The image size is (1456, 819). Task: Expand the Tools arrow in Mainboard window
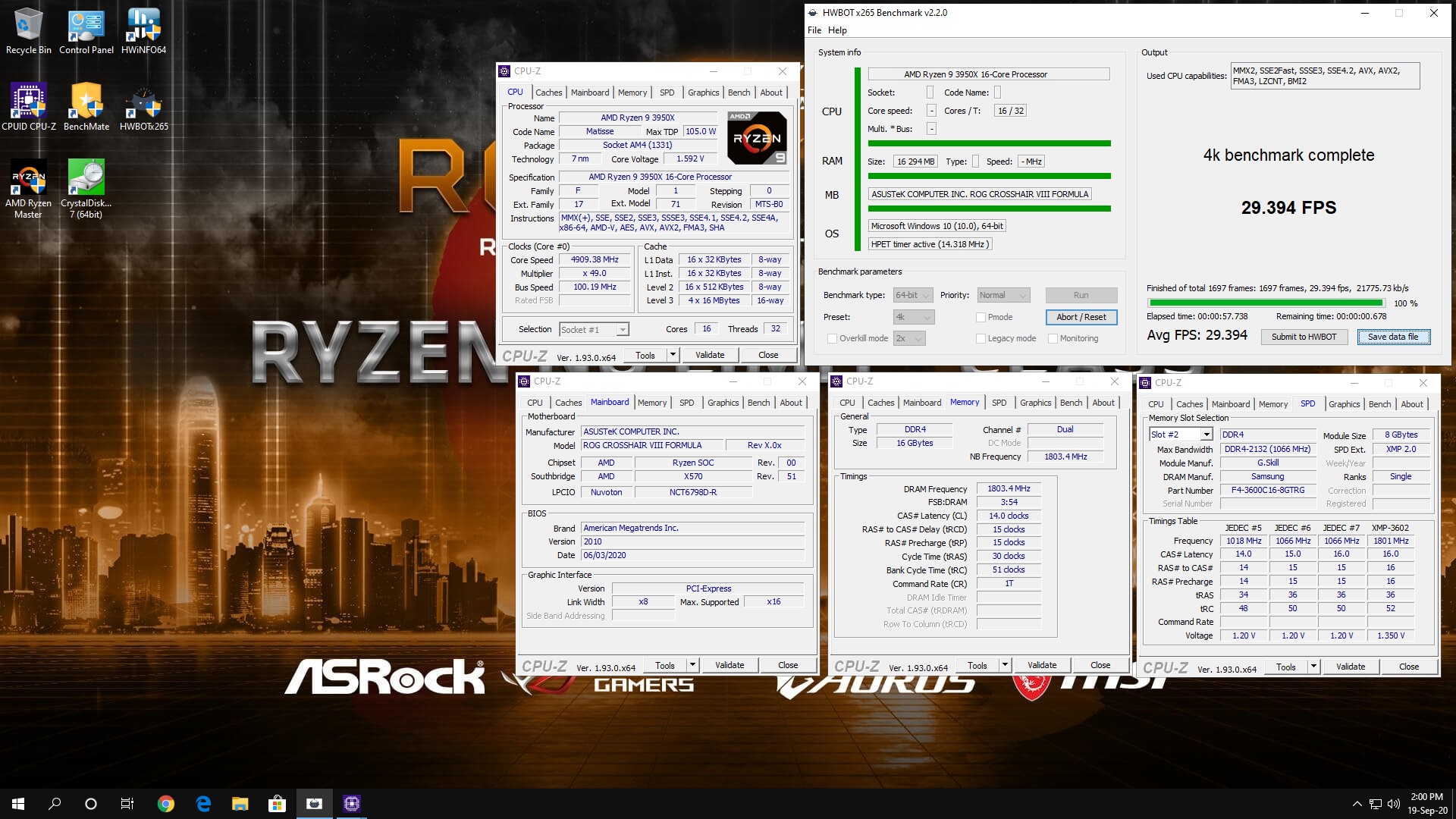coord(692,665)
